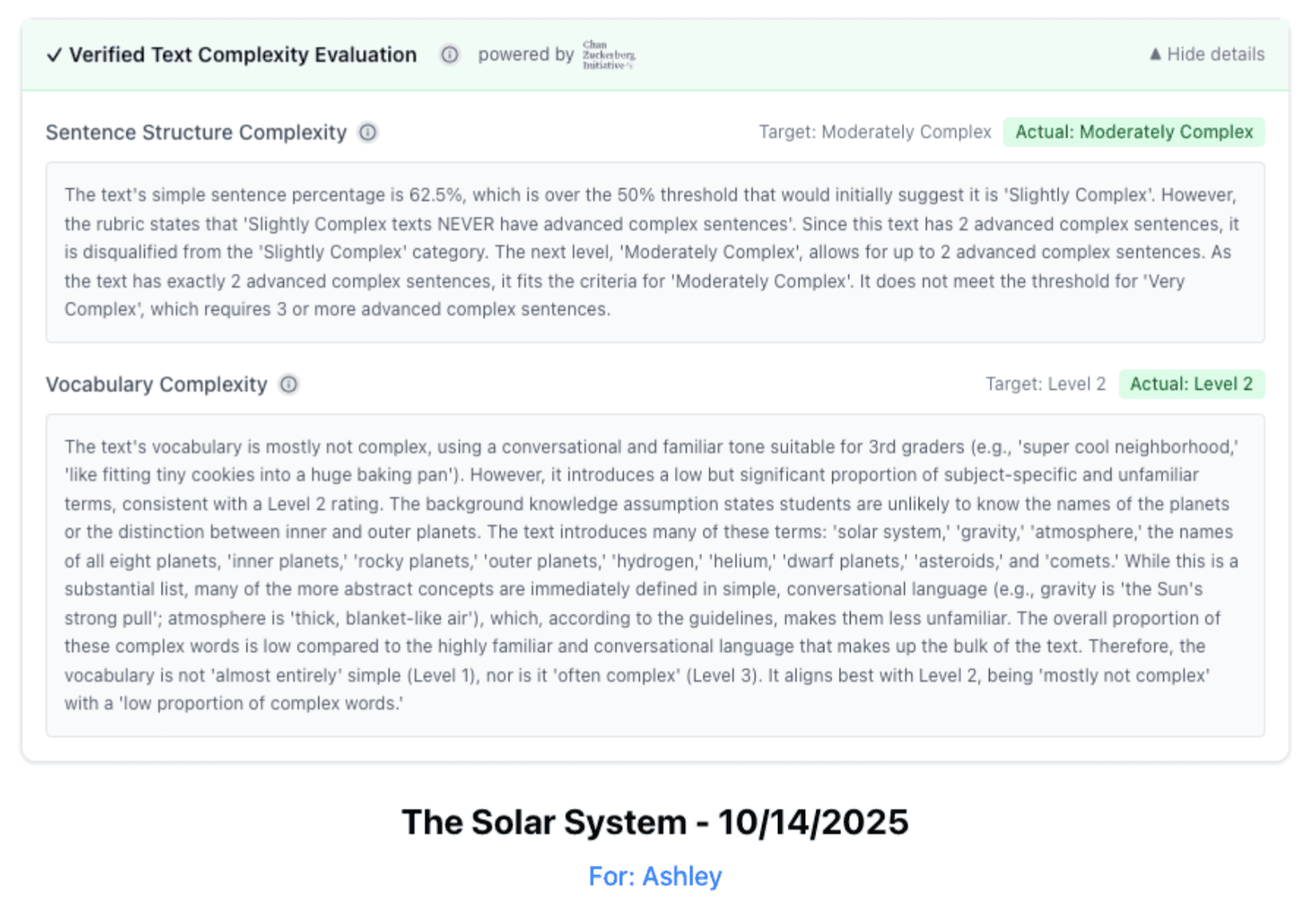The width and height of the screenshot is (1316, 923).
Task: Click the powered by label
Action: pos(526,54)
